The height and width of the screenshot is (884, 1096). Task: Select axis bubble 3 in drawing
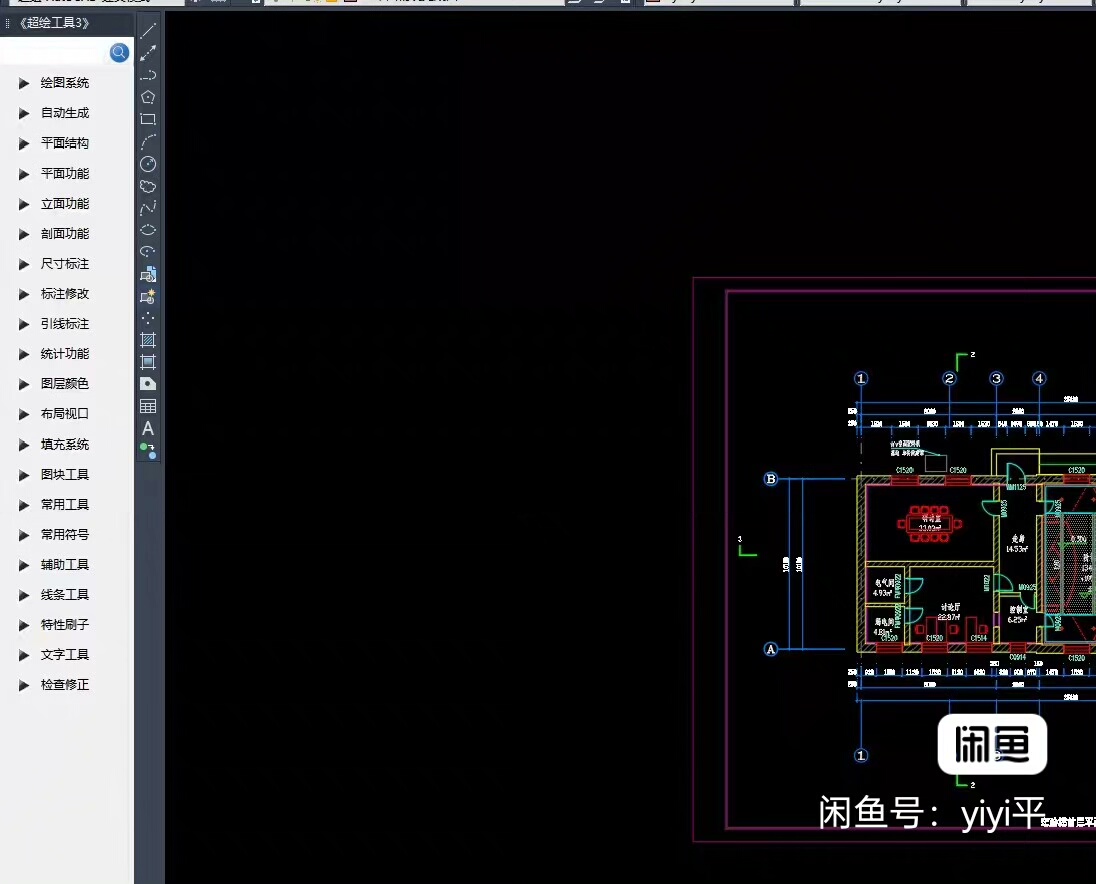(x=997, y=378)
